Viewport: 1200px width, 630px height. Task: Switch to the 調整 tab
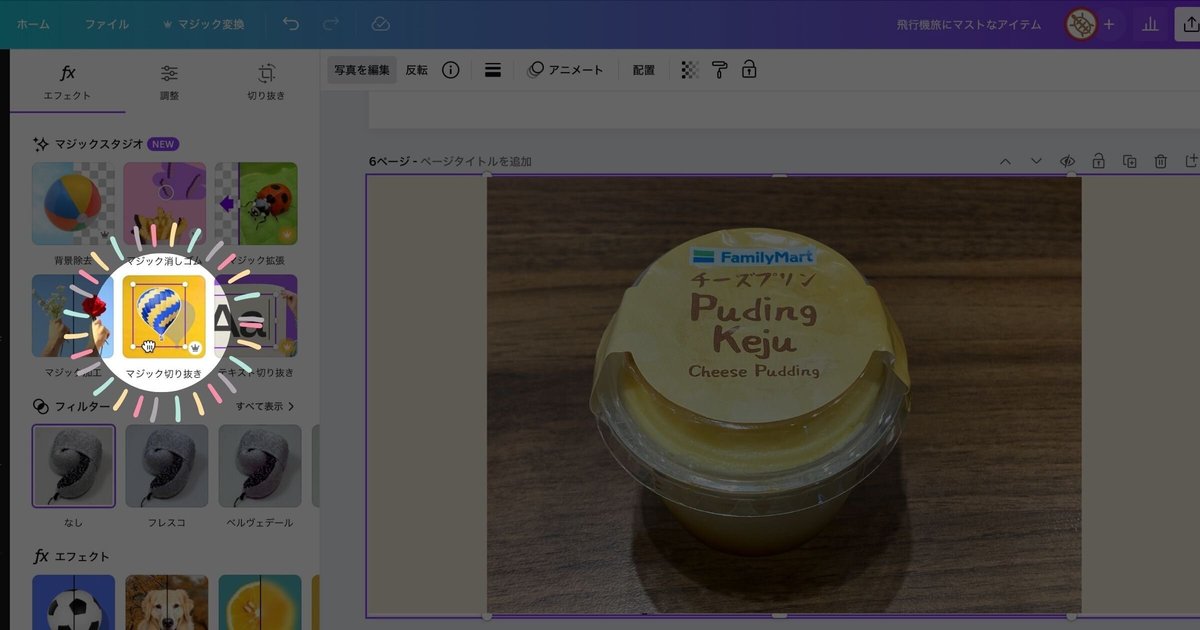[169, 82]
